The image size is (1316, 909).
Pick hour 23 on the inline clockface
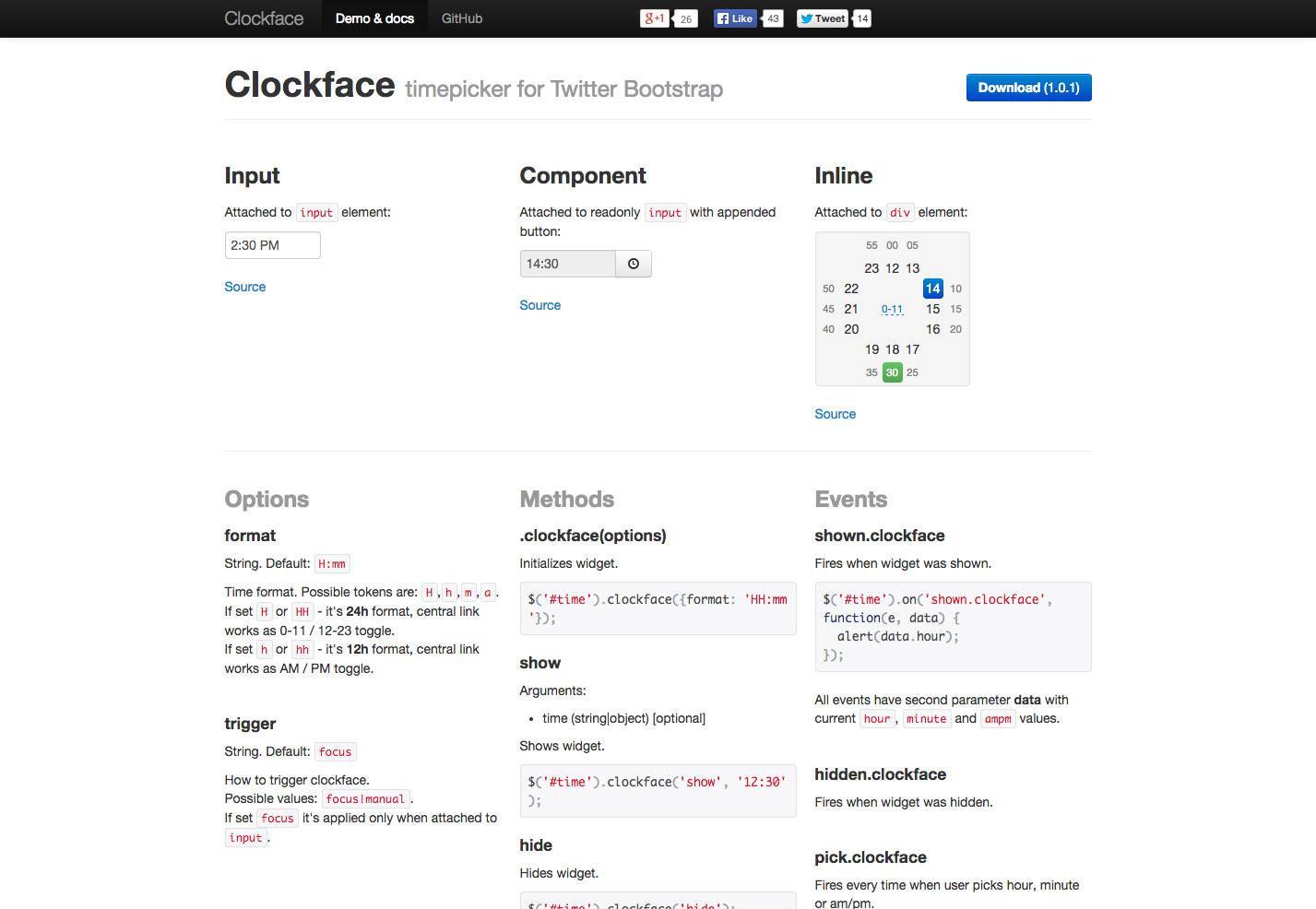click(x=871, y=268)
